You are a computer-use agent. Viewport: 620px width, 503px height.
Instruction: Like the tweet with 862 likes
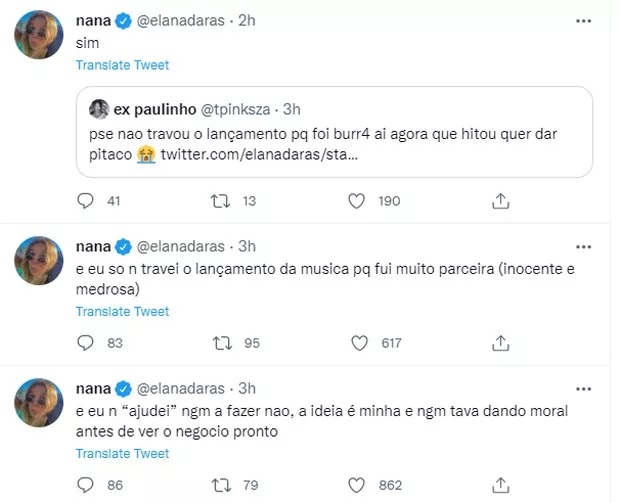(355, 484)
